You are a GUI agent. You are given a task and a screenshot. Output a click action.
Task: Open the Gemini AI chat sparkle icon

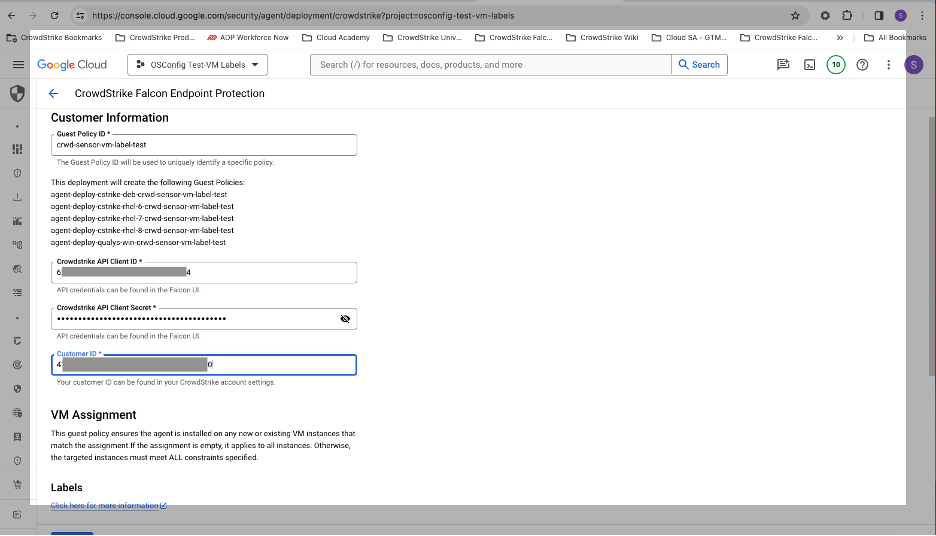point(783,64)
